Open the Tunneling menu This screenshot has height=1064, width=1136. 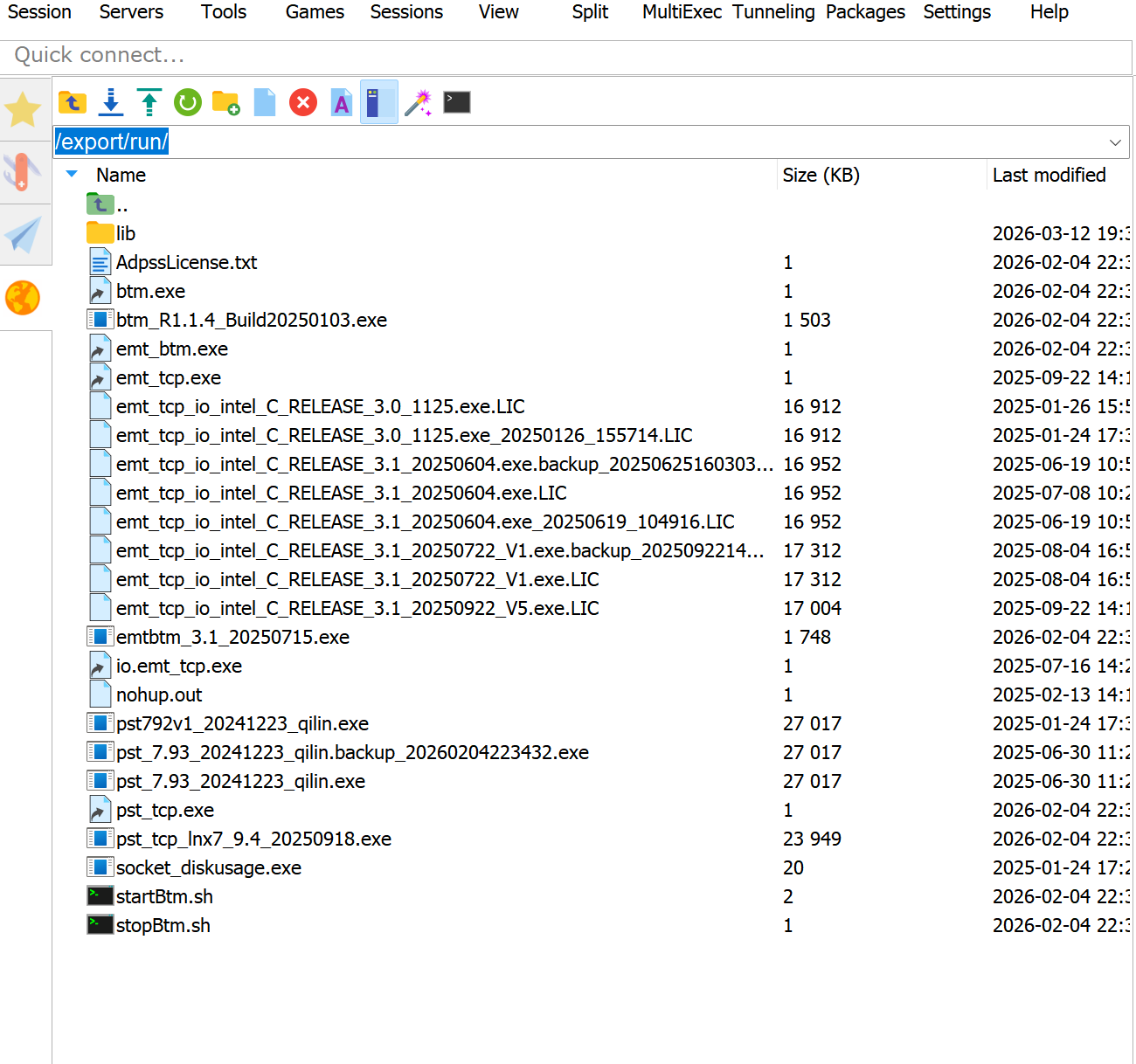click(773, 12)
